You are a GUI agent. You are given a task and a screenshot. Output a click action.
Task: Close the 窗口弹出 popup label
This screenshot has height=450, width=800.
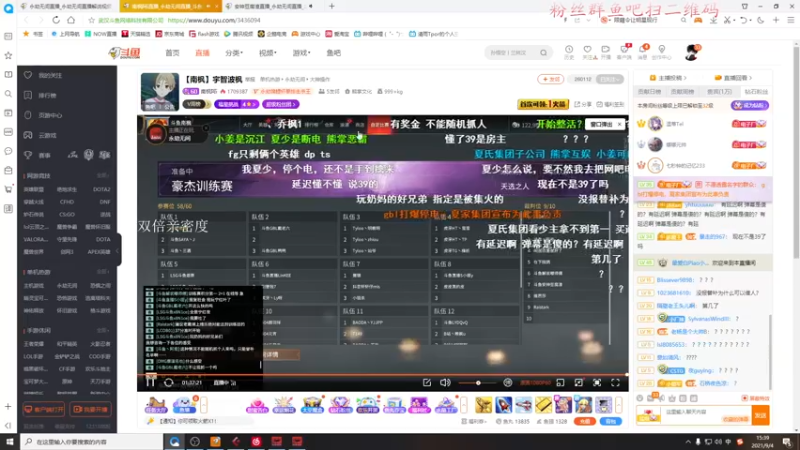coord(619,124)
